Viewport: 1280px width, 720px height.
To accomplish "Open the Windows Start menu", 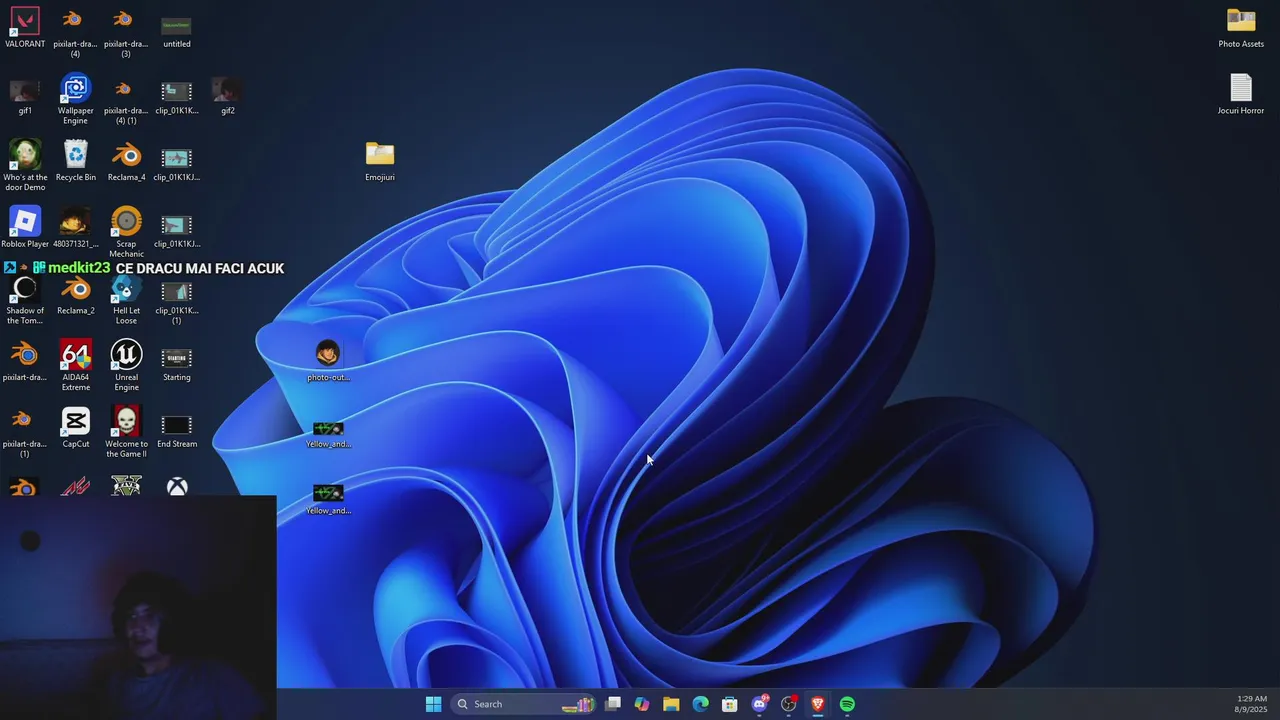I will click(433, 704).
